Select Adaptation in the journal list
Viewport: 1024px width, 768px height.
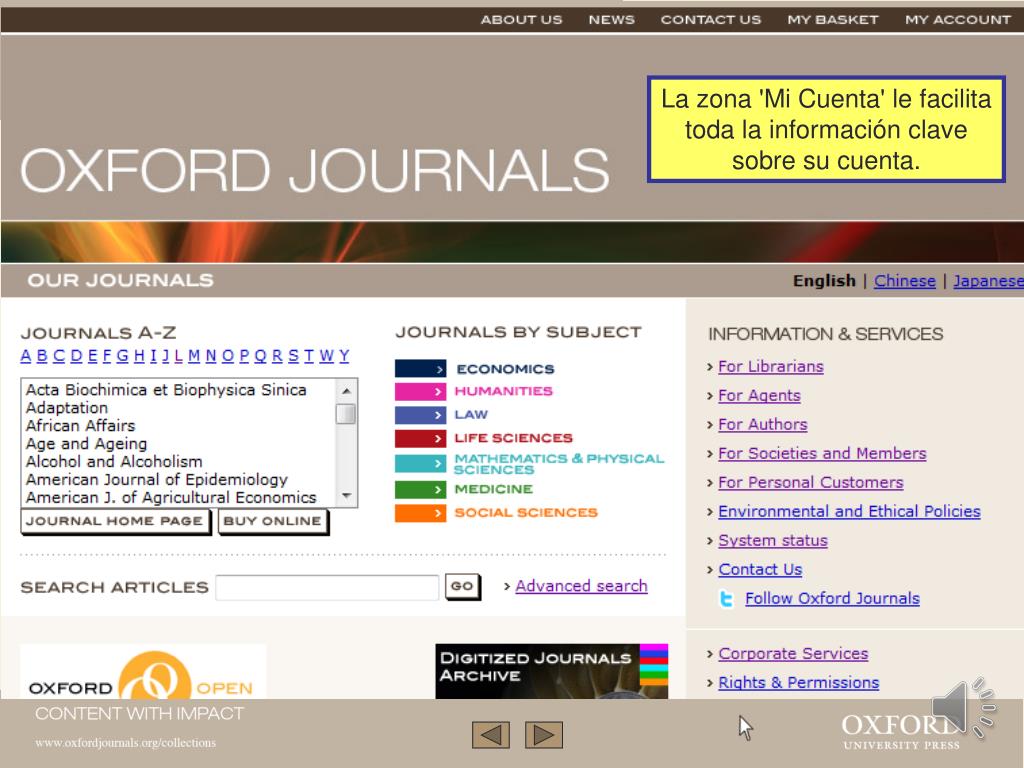67,408
